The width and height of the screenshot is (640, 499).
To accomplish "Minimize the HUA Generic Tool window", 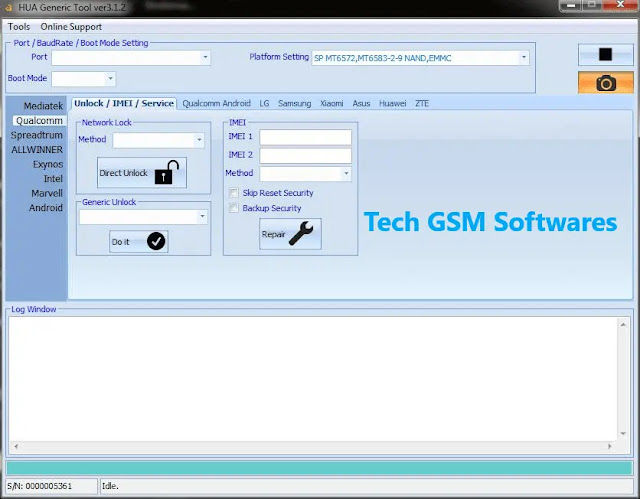I will 571,5.
